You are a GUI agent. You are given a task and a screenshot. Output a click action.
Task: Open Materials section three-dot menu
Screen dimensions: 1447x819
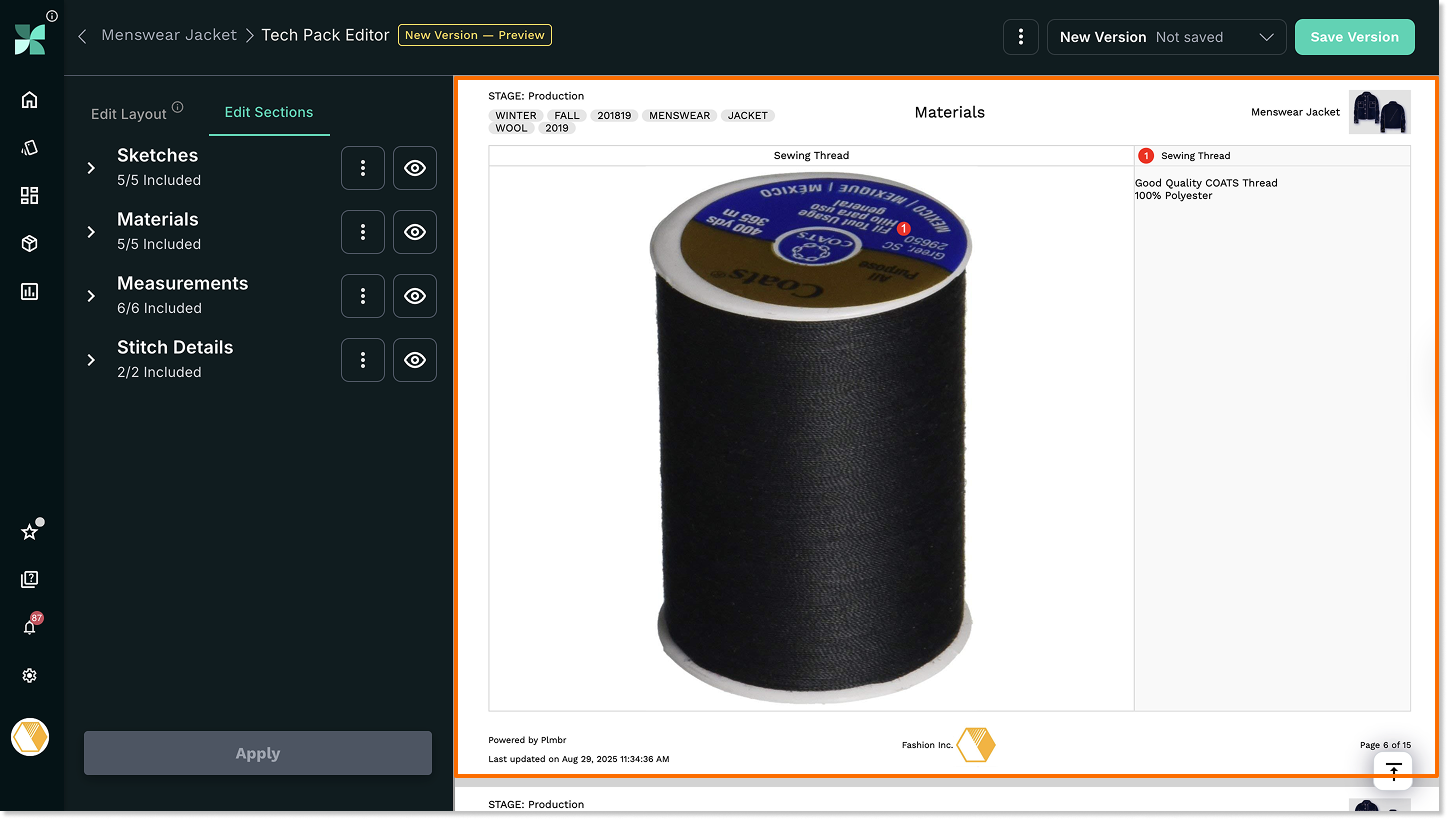coord(363,232)
